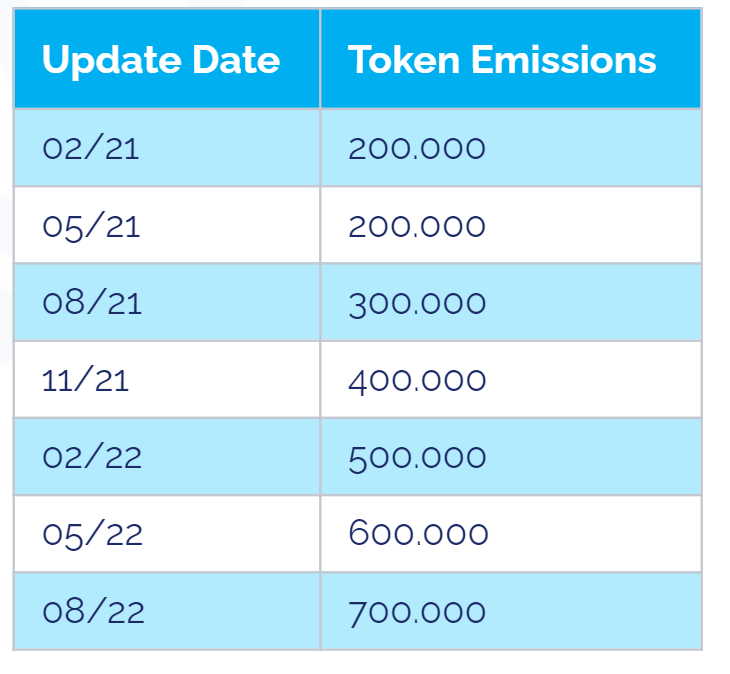
Task: Click the 600.000 emissions value
Action: (x=418, y=533)
